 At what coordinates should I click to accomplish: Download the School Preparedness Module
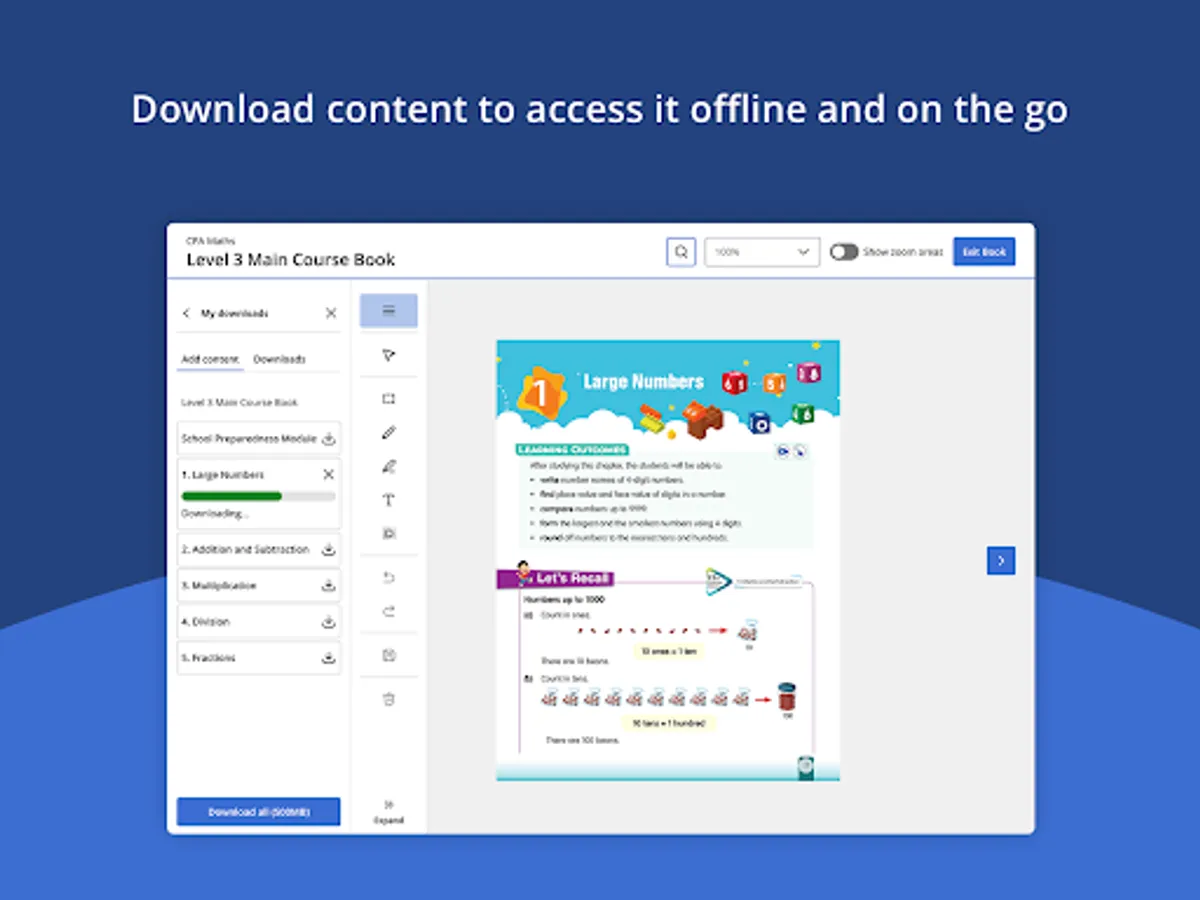coord(329,438)
